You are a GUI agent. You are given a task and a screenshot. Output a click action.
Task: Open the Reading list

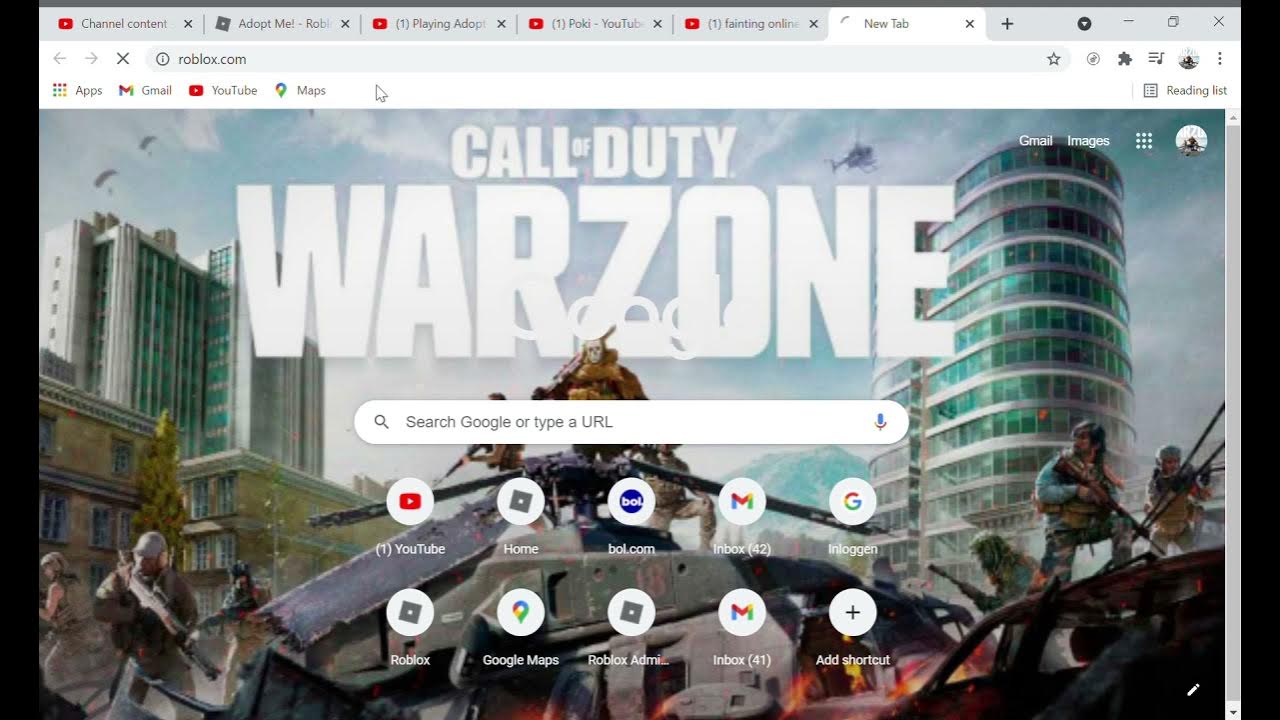pyautogui.click(x=1184, y=90)
